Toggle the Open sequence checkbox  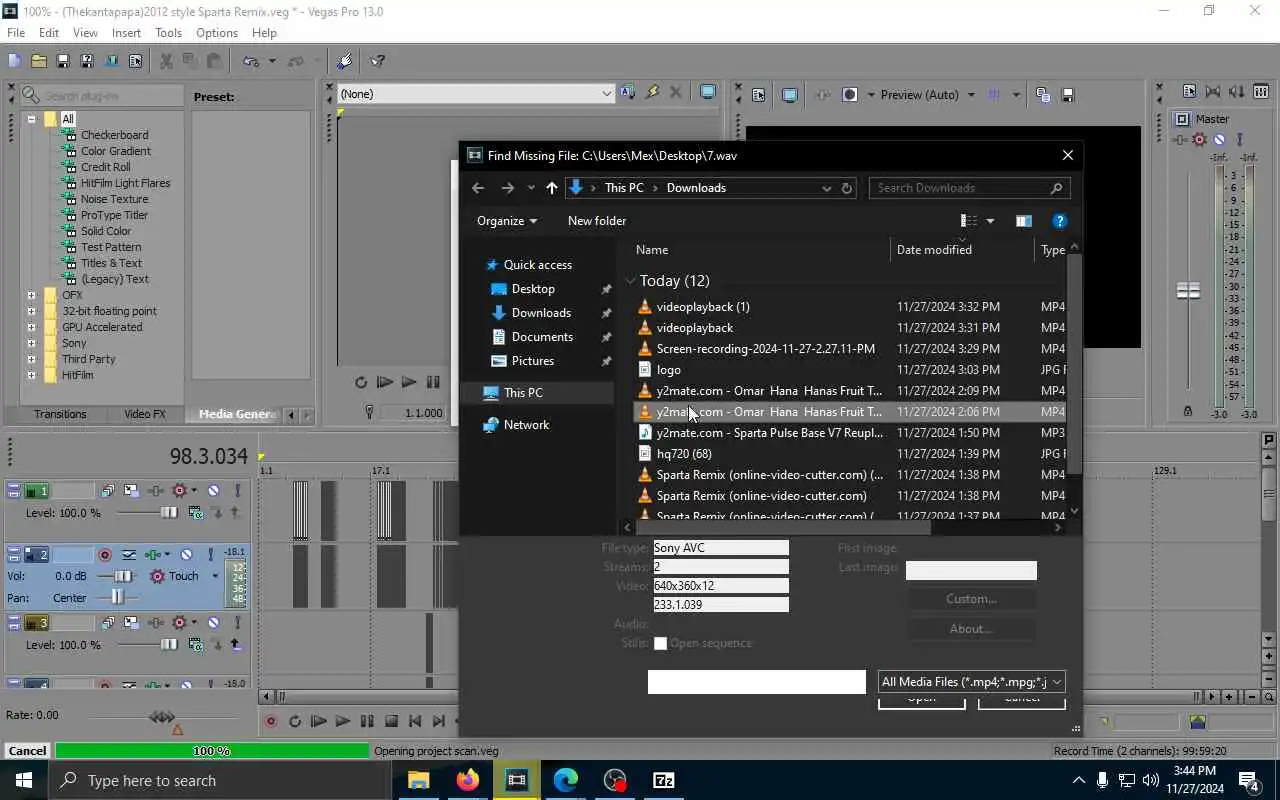click(x=660, y=644)
